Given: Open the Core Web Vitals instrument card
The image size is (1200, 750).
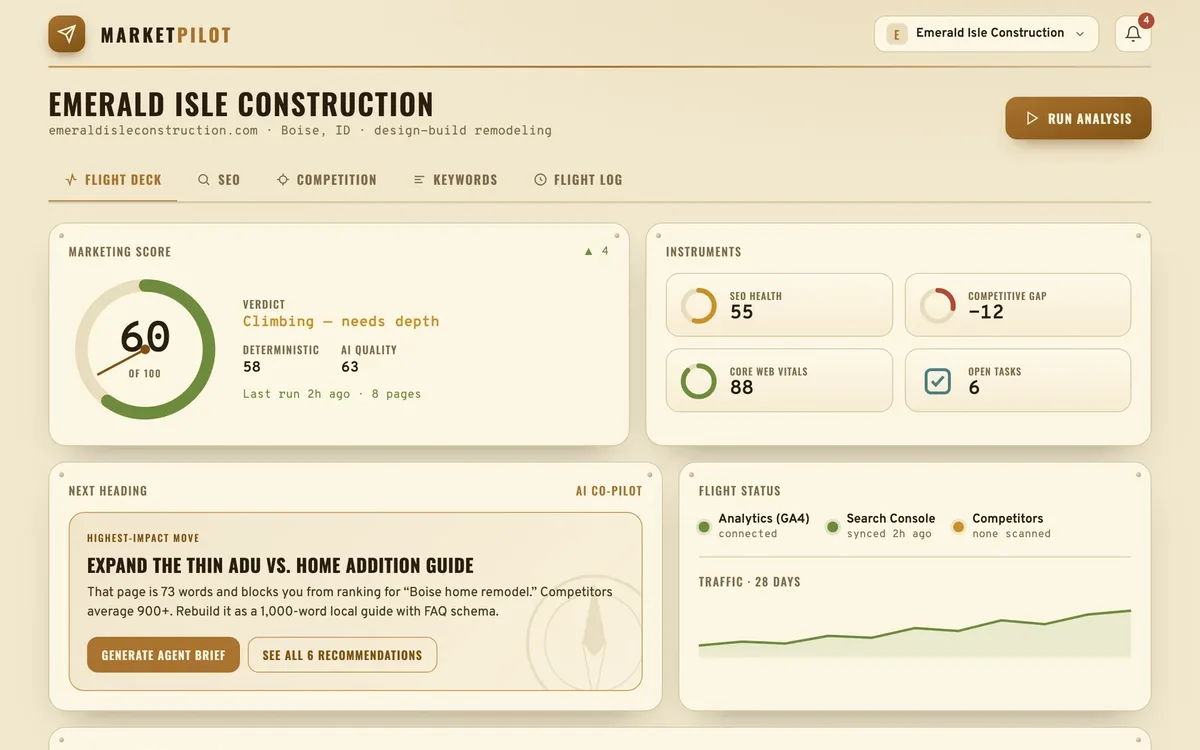Looking at the screenshot, I should [779, 380].
